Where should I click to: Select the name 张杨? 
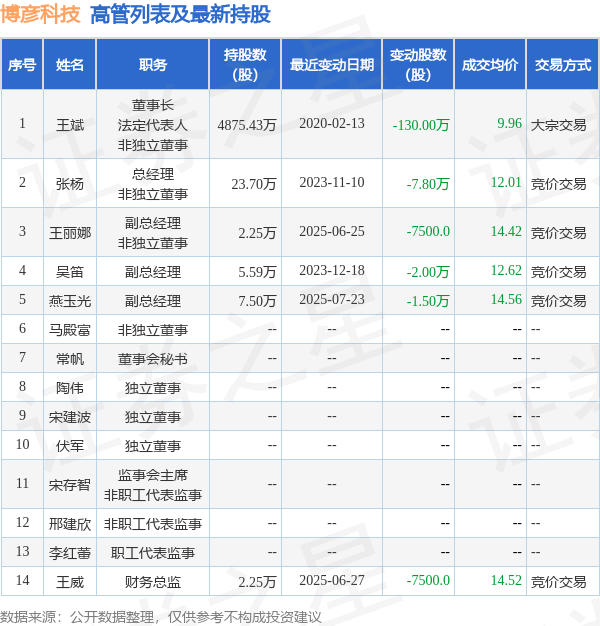click(70, 184)
